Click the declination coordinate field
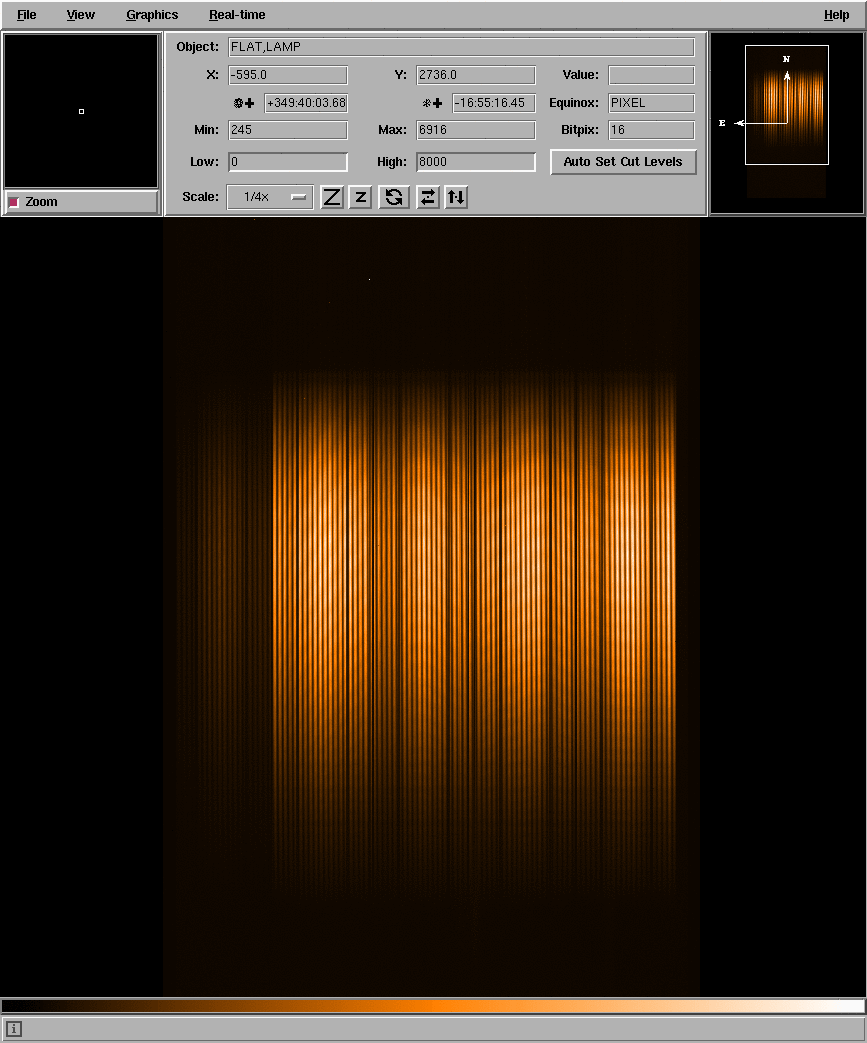Image resolution: width=867 pixels, height=1043 pixels. tap(494, 103)
